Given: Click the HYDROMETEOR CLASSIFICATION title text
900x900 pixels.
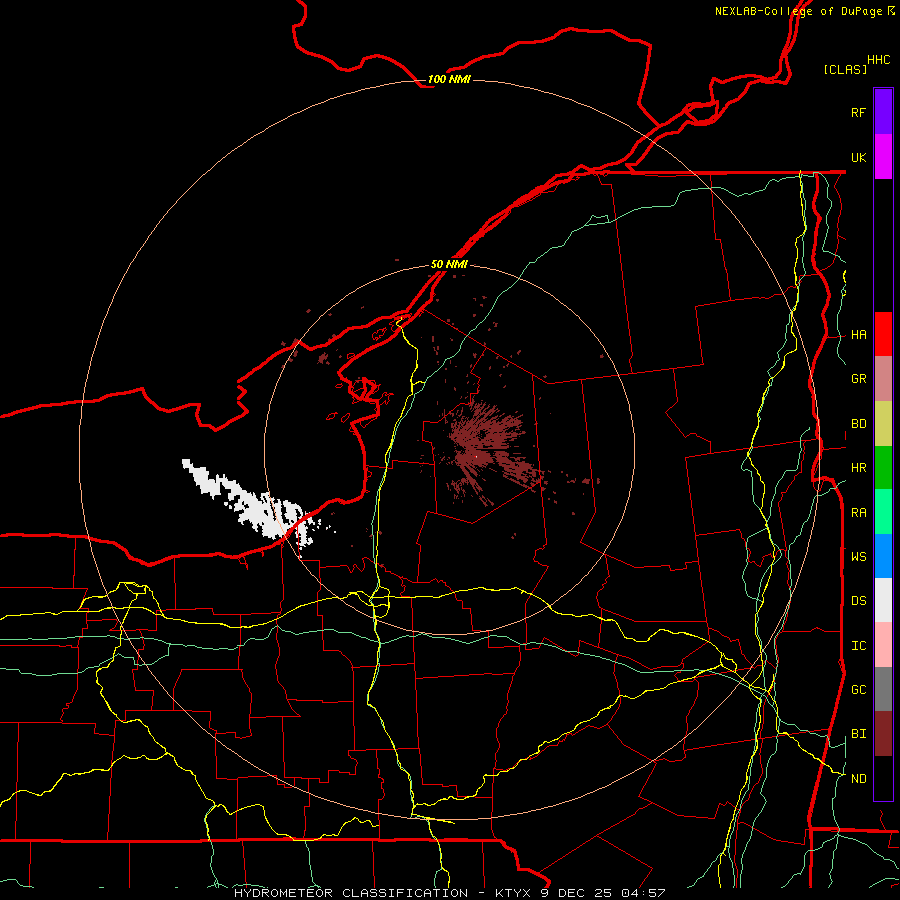Looking at the screenshot, I should click(351, 893).
